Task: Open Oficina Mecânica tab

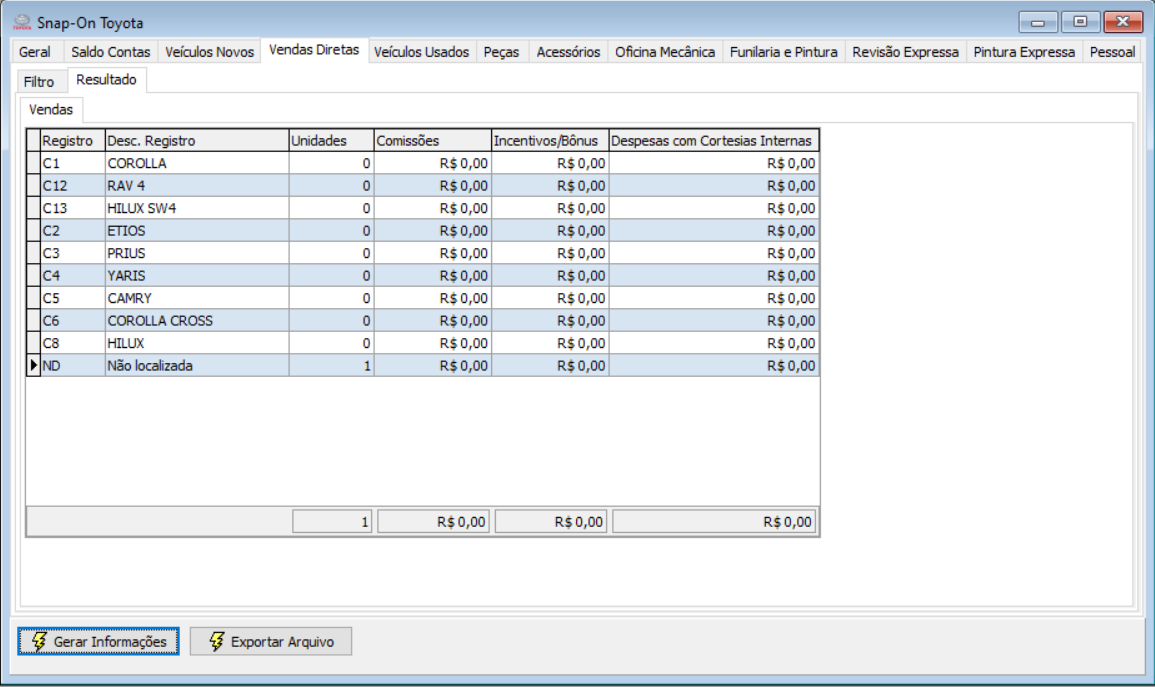Action: pyautogui.click(x=665, y=52)
